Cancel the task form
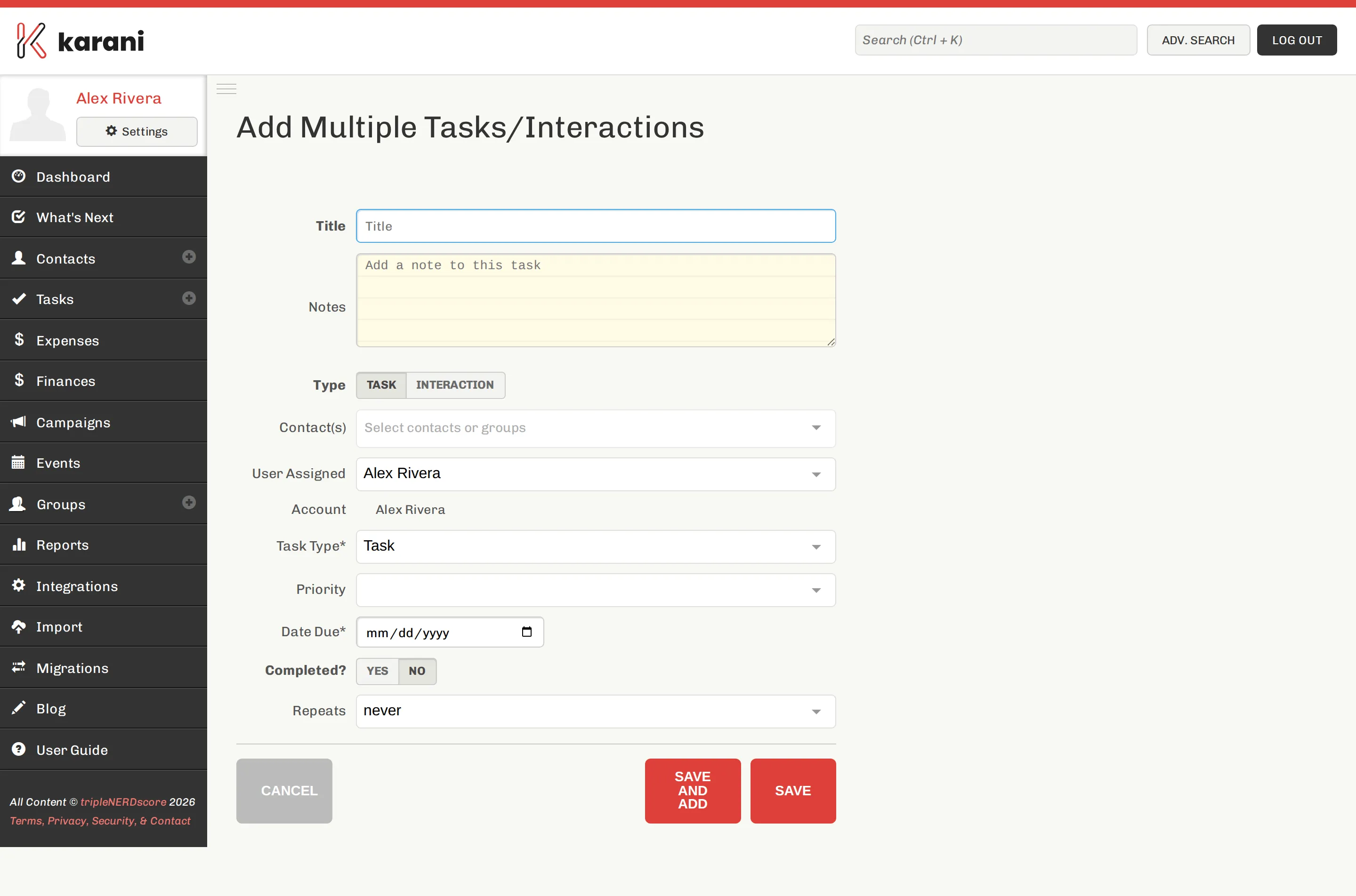 (x=284, y=791)
